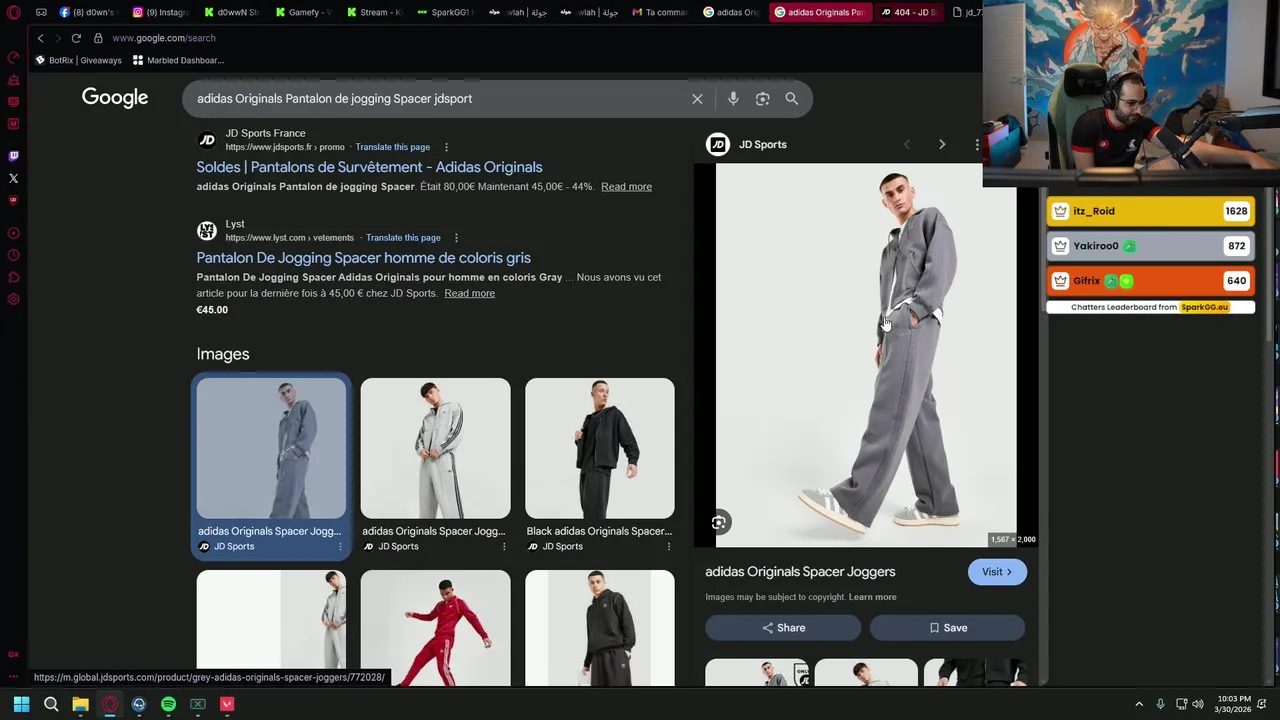Viewport: 1280px width, 720px height.
Task: Search inside image with the Lens overlay icon
Action: point(718,523)
